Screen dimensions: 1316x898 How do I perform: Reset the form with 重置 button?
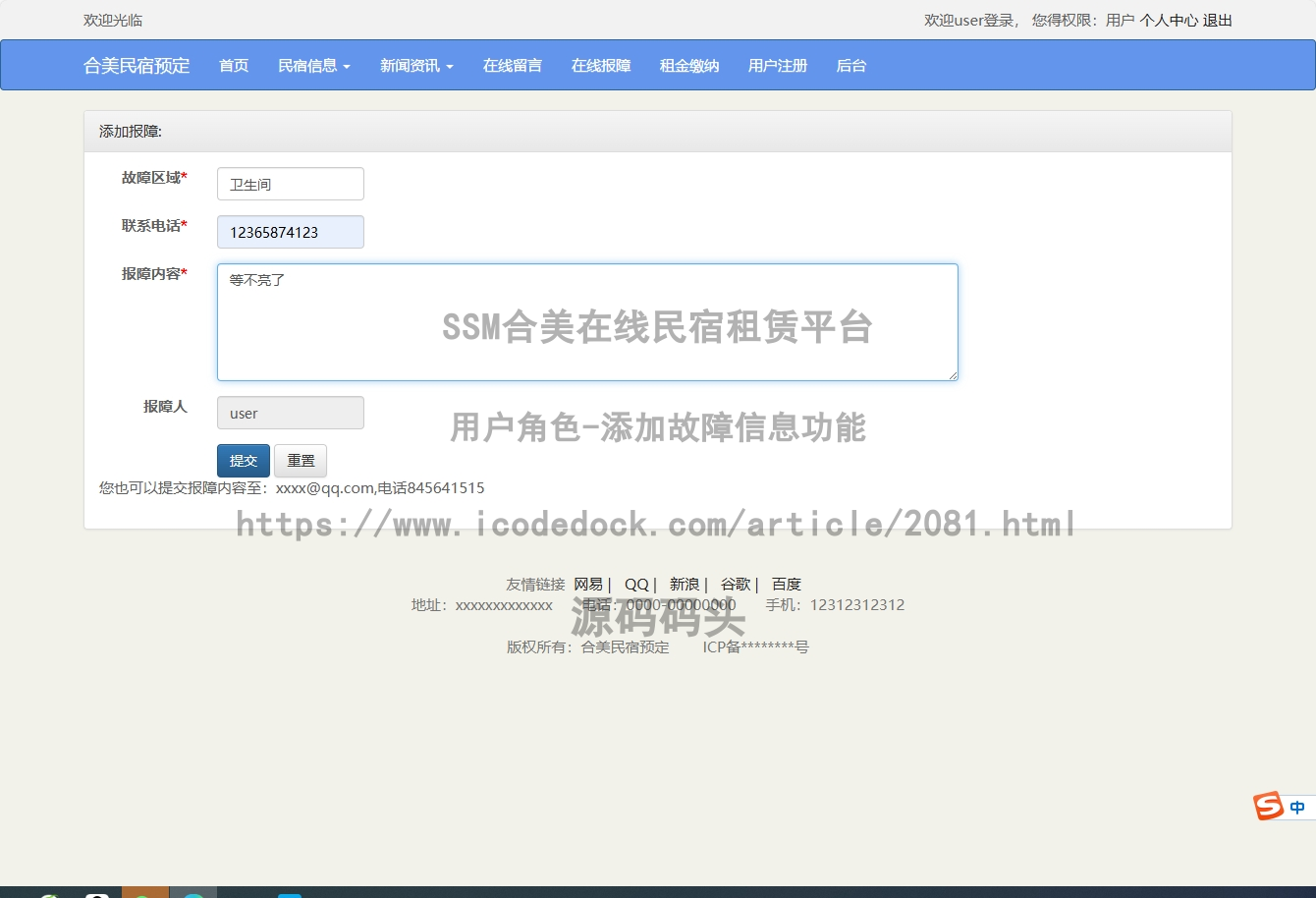(x=301, y=461)
